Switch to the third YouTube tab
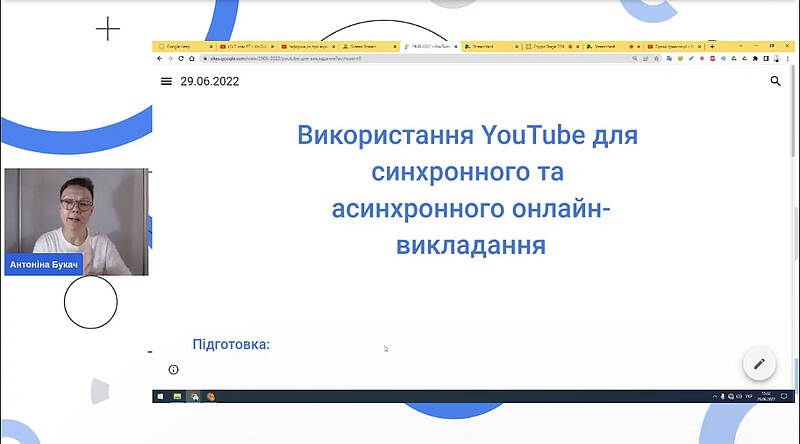The height and width of the screenshot is (444, 800). (672, 46)
